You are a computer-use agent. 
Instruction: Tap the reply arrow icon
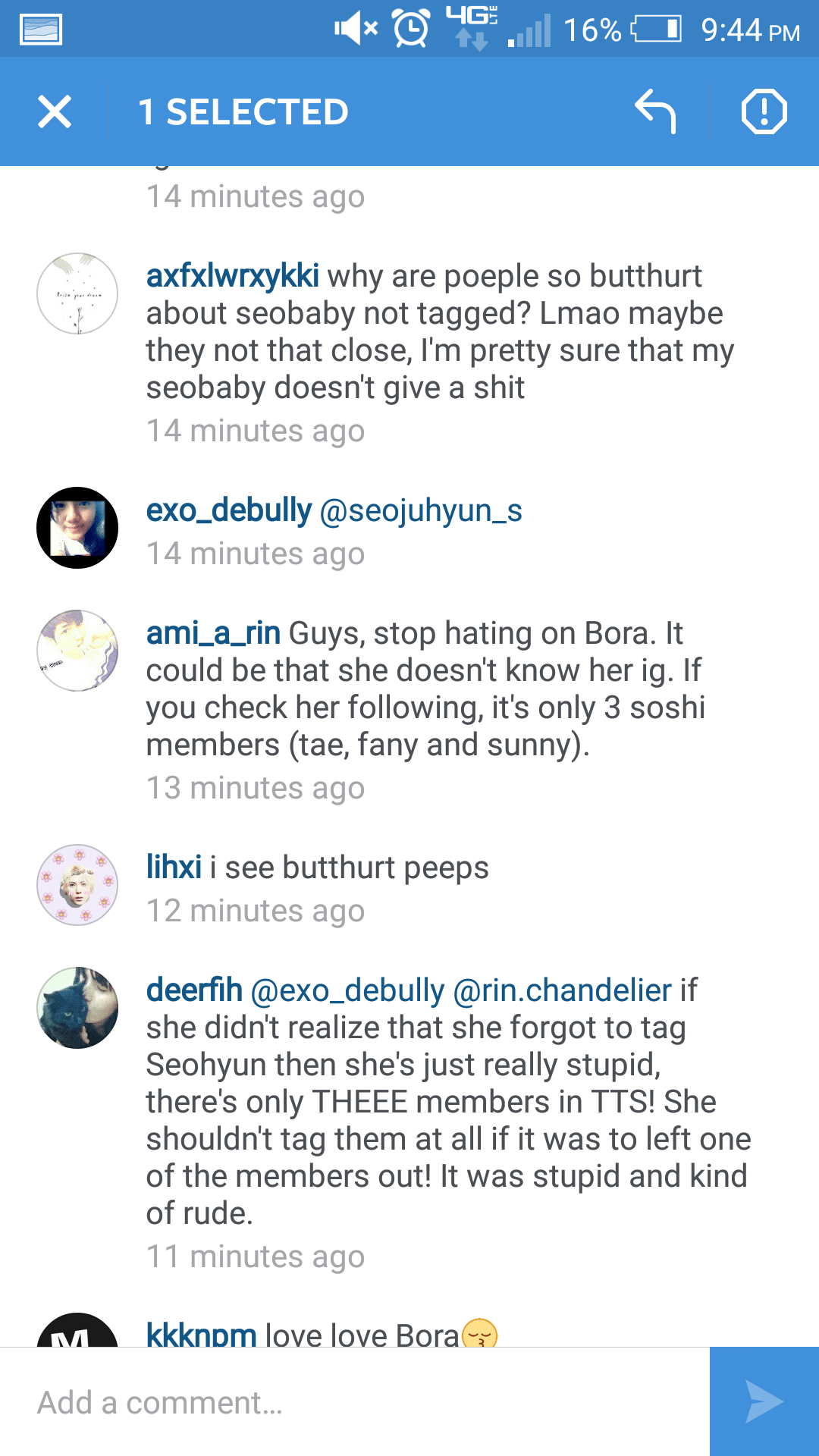[x=655, y=111]
